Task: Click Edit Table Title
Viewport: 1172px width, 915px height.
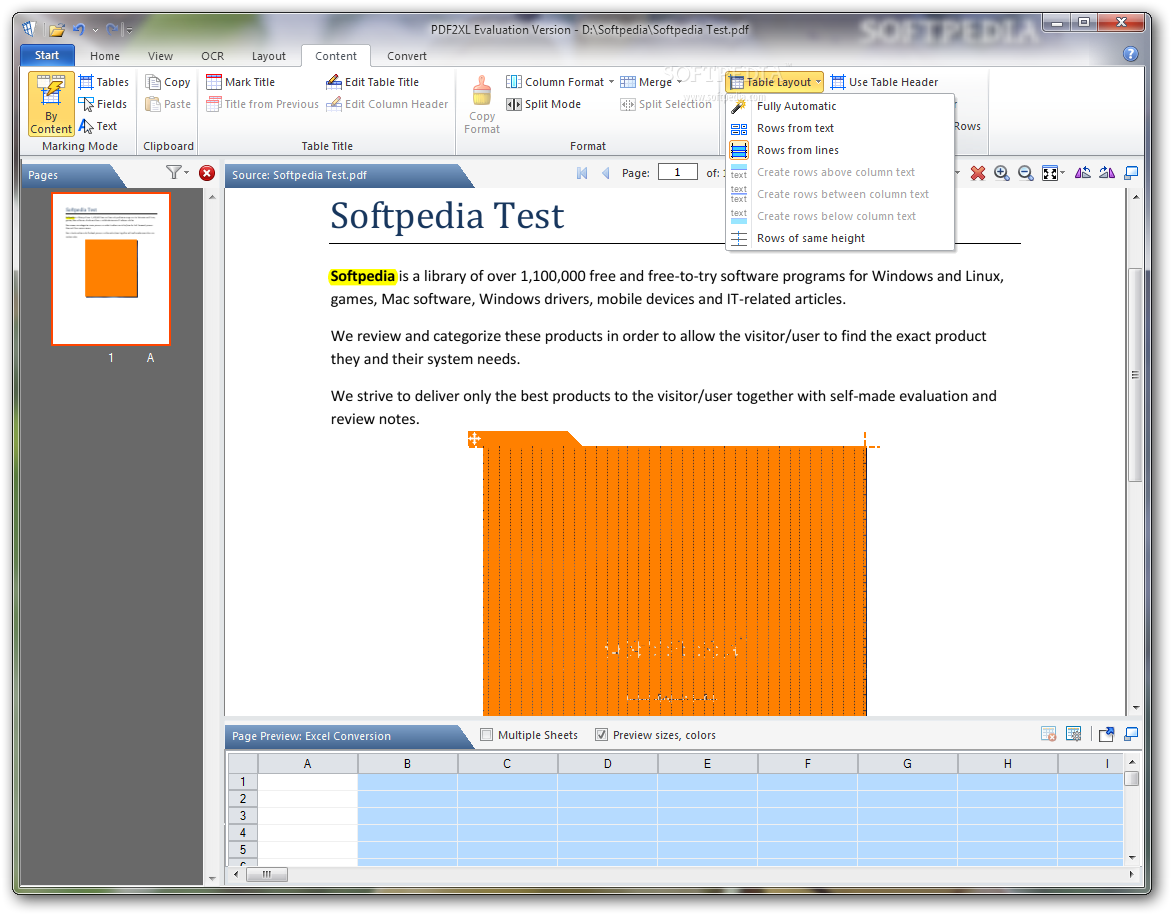Action: point(372,82)
